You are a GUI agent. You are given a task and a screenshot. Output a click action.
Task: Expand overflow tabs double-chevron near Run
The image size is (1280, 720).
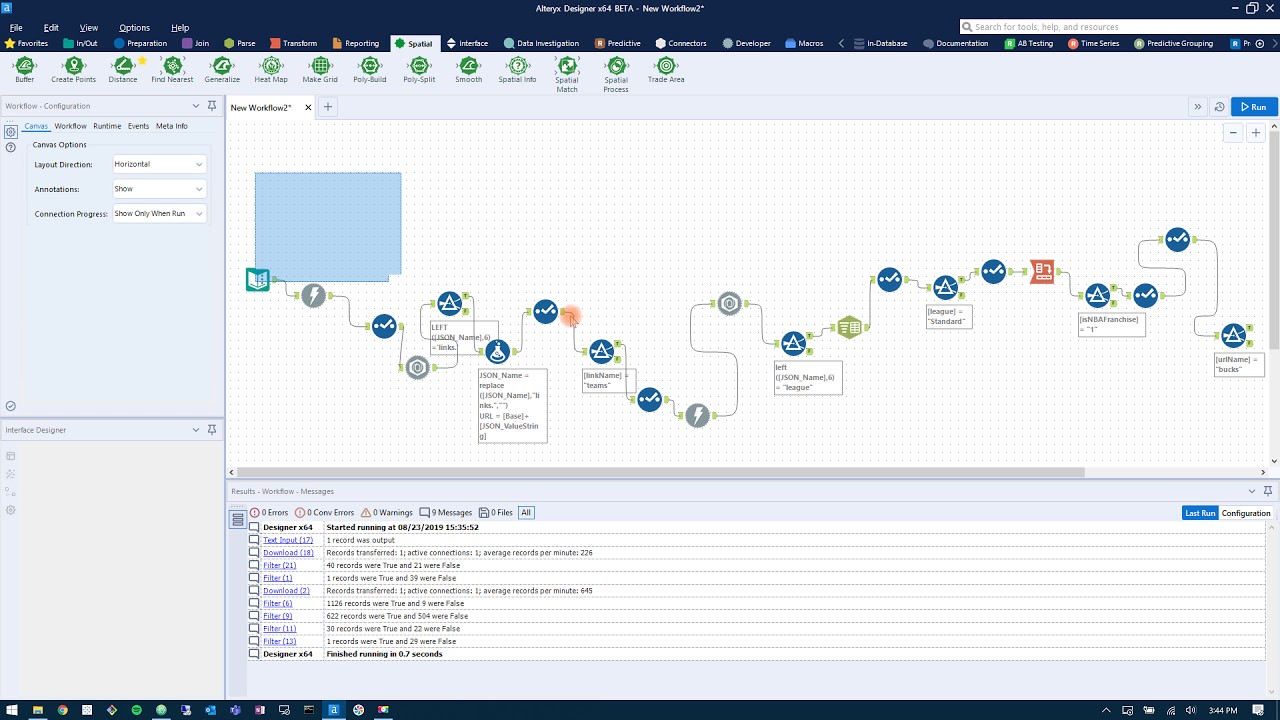1197,107
